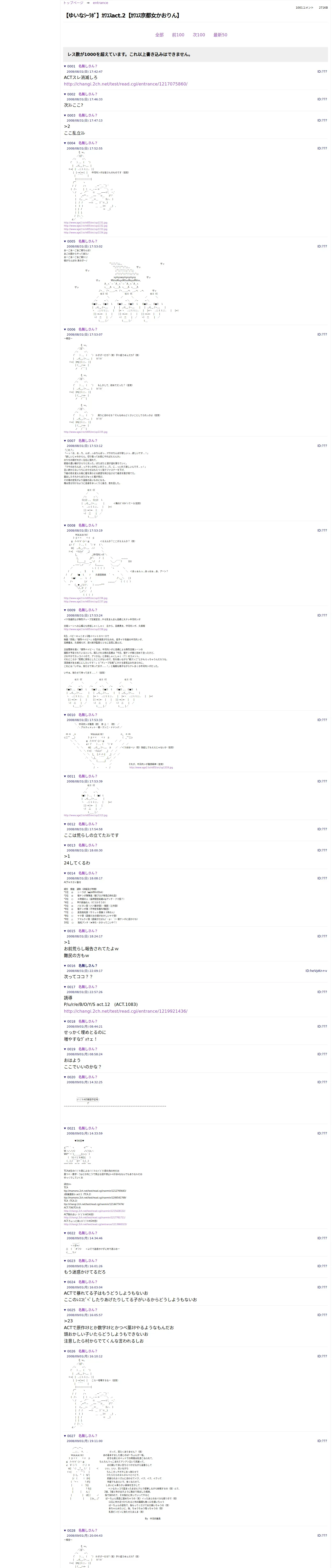Collapse post 0009 with its triangle

point(65,610)
